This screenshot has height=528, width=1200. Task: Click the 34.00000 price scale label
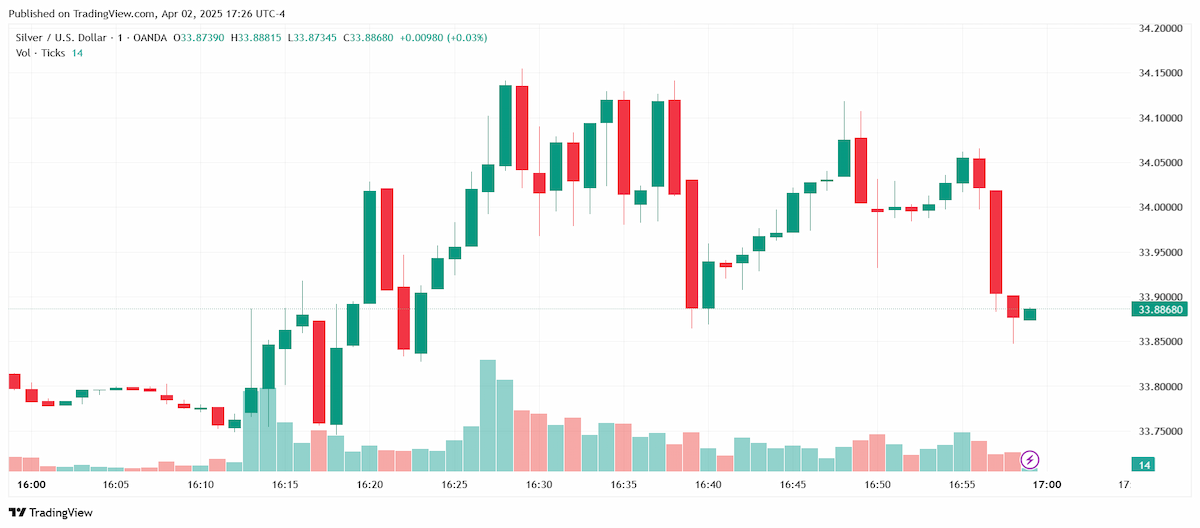point(1161,208)
